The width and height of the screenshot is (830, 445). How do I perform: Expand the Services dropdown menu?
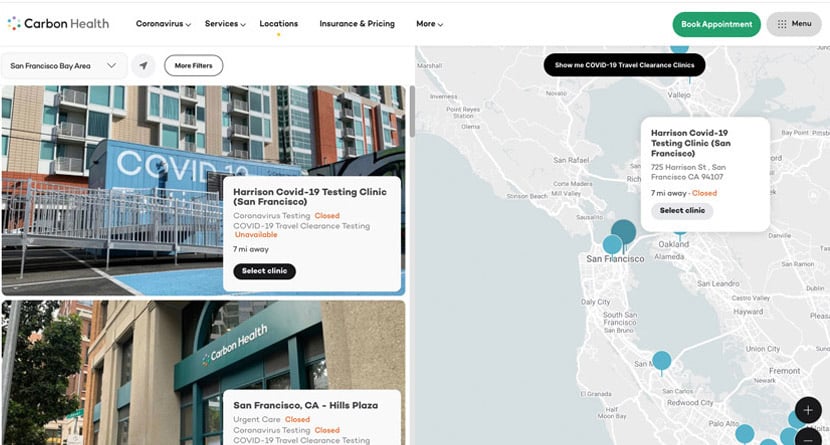[225, 24]
